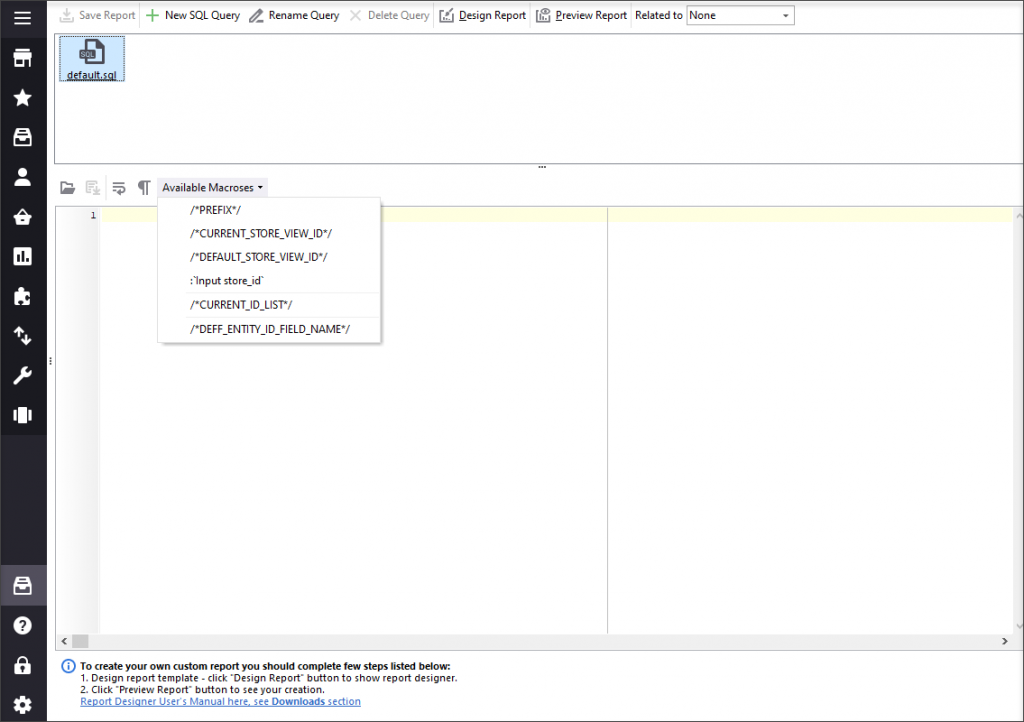Collapse the Available Macroses dropdown
This screenshot has width=1024, height=722.
tap(213, 187)
